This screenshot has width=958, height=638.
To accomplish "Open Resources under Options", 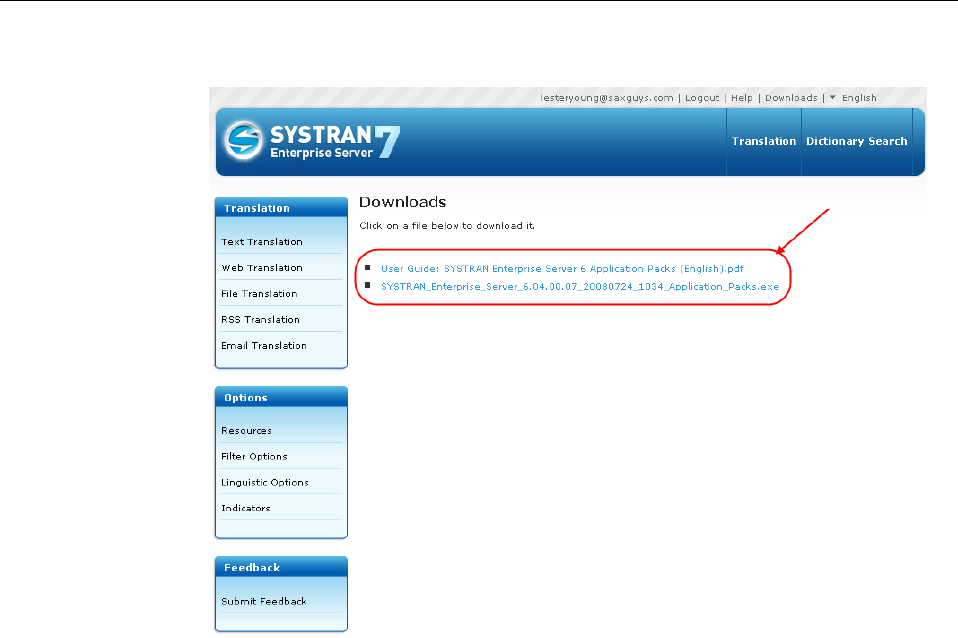I will (x=246, y=431).
